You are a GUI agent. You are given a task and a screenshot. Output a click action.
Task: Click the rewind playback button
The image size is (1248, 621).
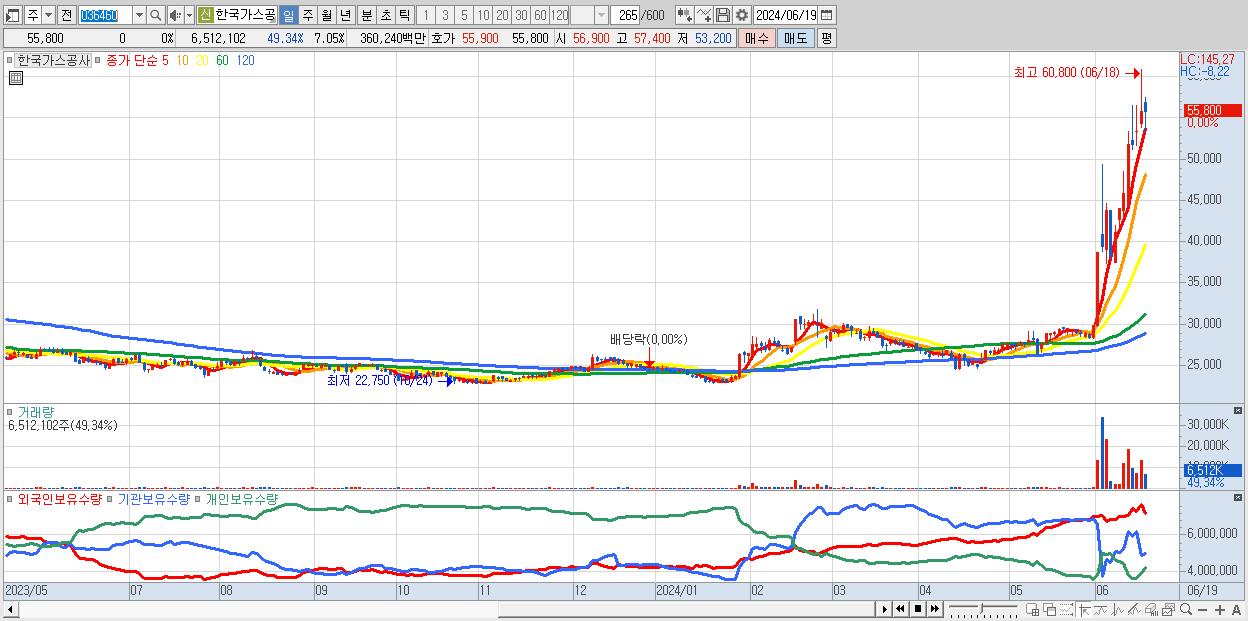(900, 609)
